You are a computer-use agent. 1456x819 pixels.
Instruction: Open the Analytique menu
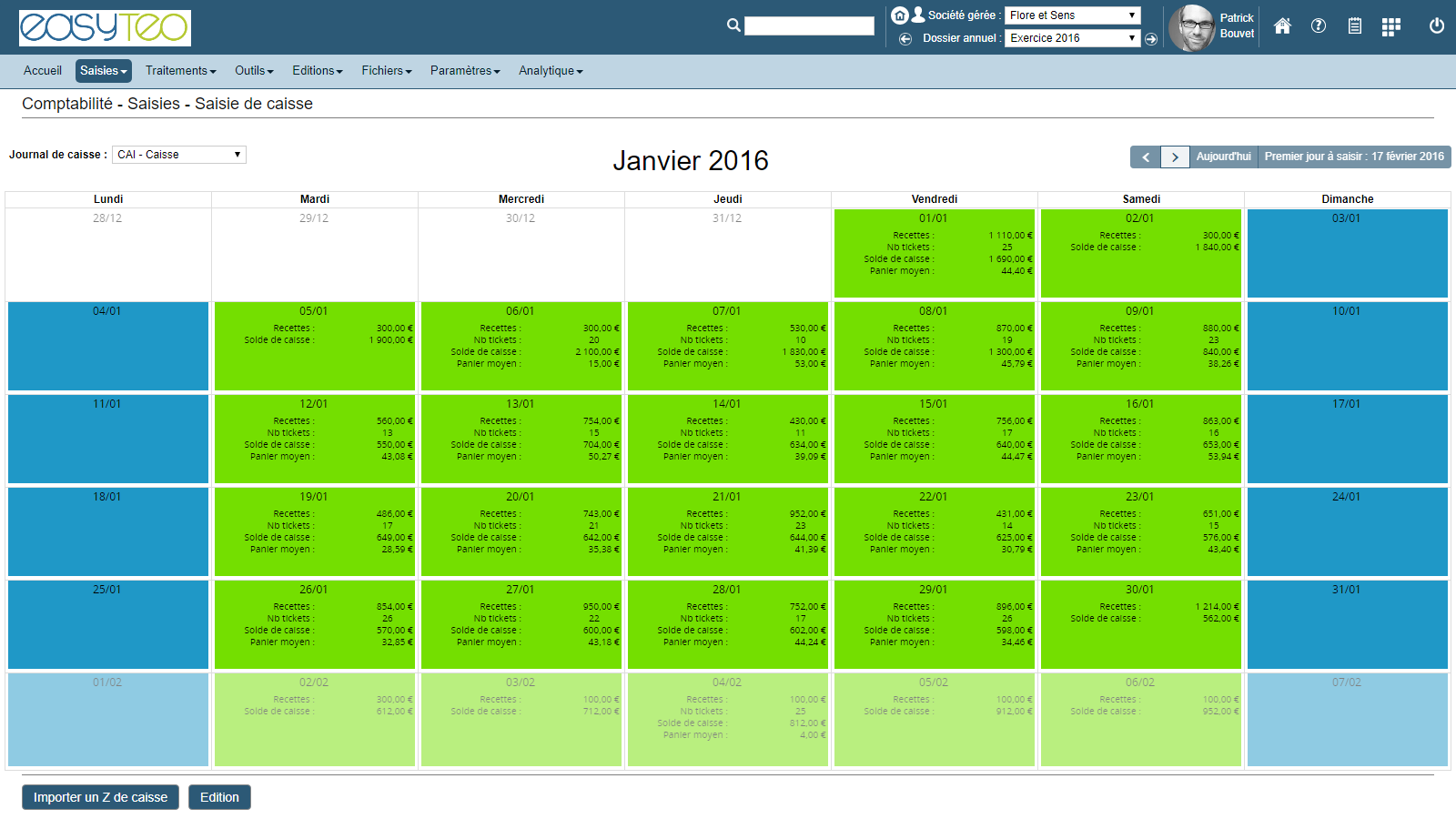(x=551, y=71)
